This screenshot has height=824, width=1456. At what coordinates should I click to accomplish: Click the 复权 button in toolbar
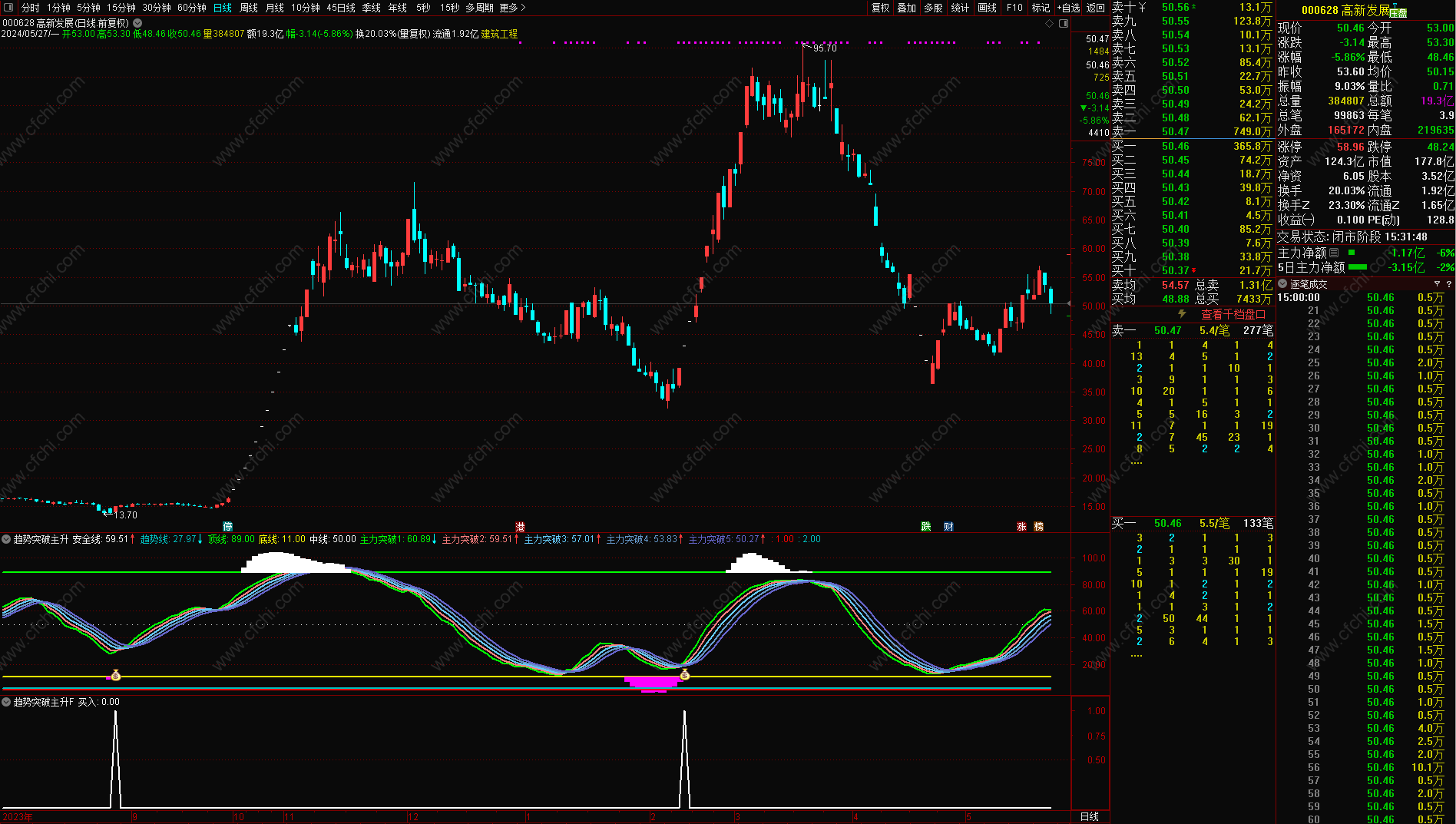880,8
